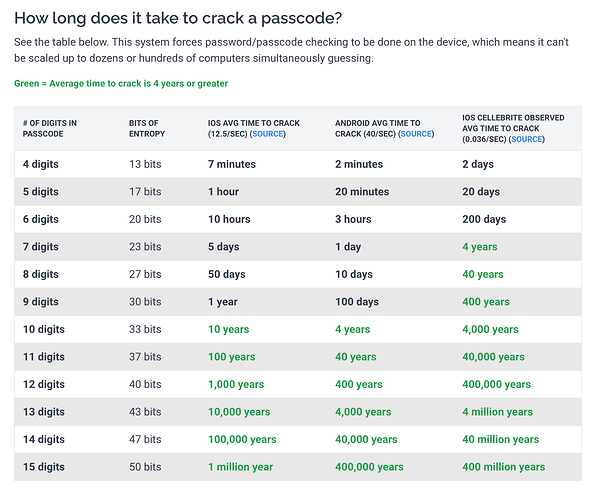Click the '10 digits' row label
Viewport: 595px width, 500px height.
(44, 329)
